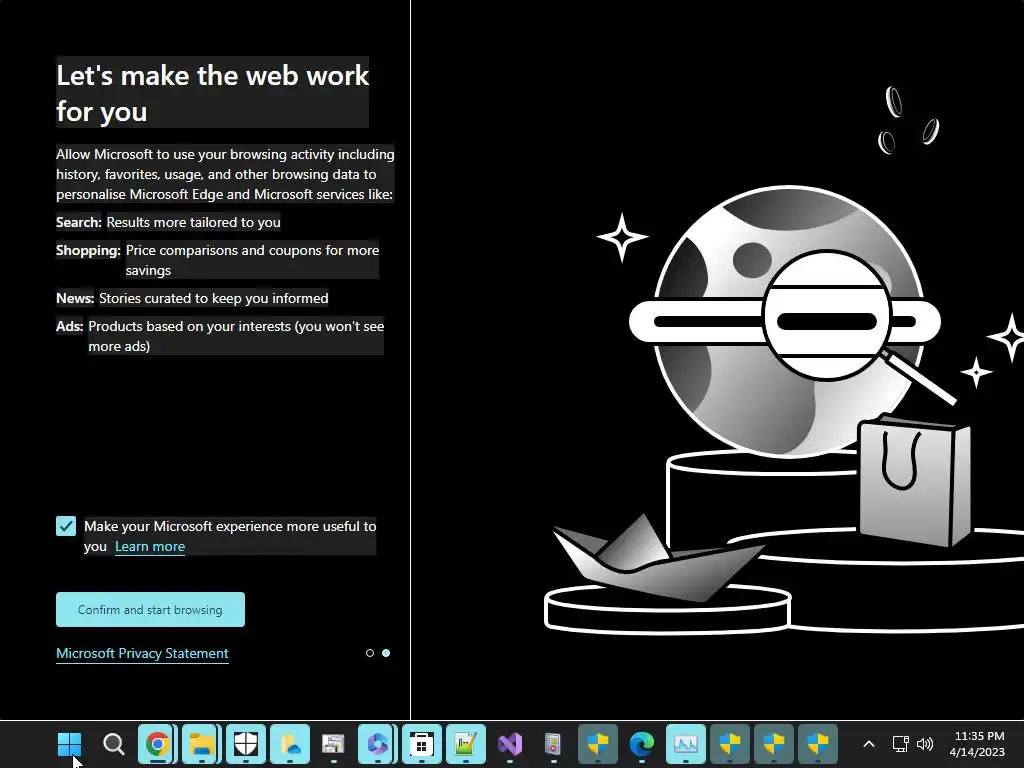Screen dimensions: 1024x768
Task: Expand hidden system tray icons chevron
Action: (x=869, y=744)
